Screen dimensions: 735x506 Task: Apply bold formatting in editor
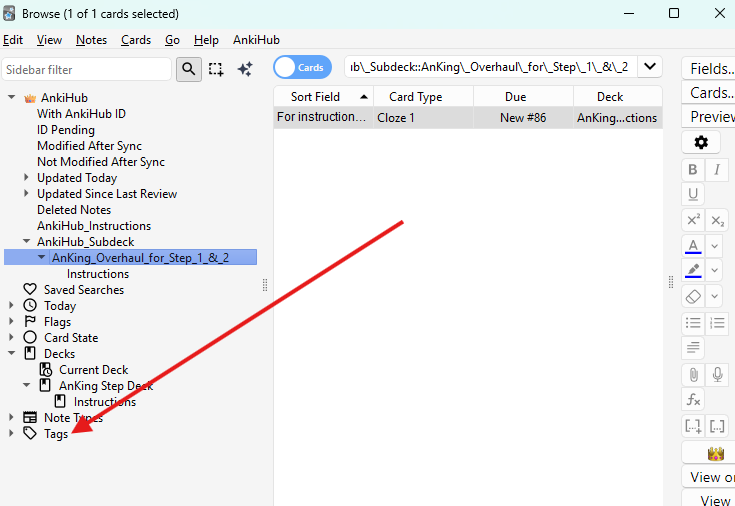point(693,170)
